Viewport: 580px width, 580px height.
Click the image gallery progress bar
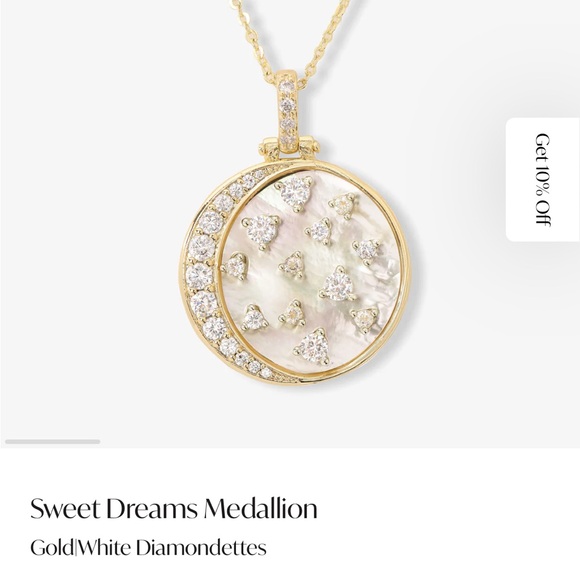(53, 442)
